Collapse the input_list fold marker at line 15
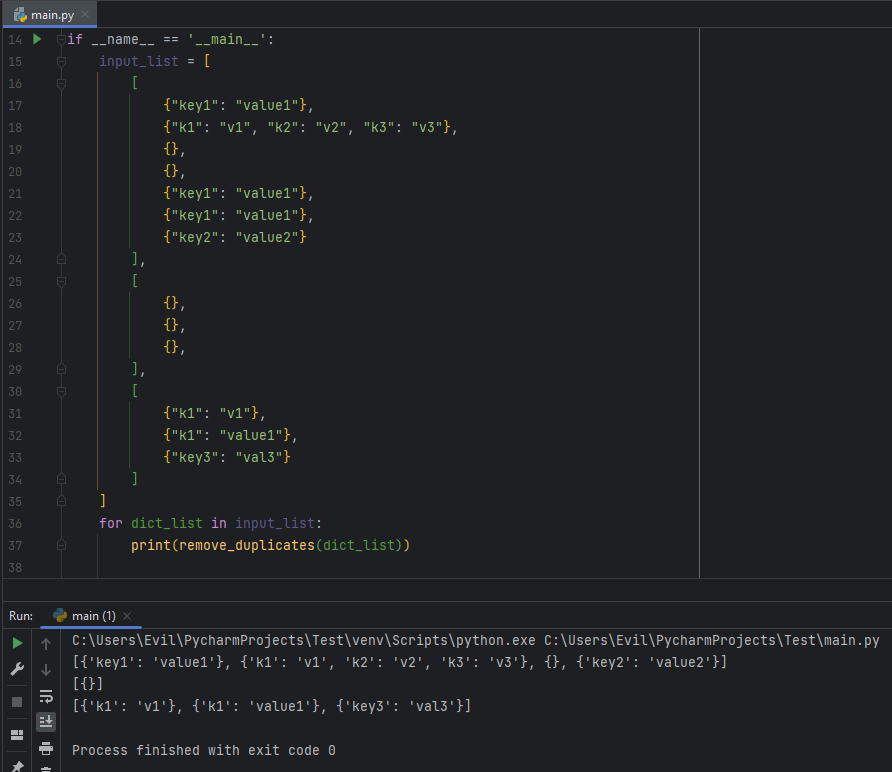The height and width of the screenshot is (772, 892). pyautogui.click(x=61, y=61)
